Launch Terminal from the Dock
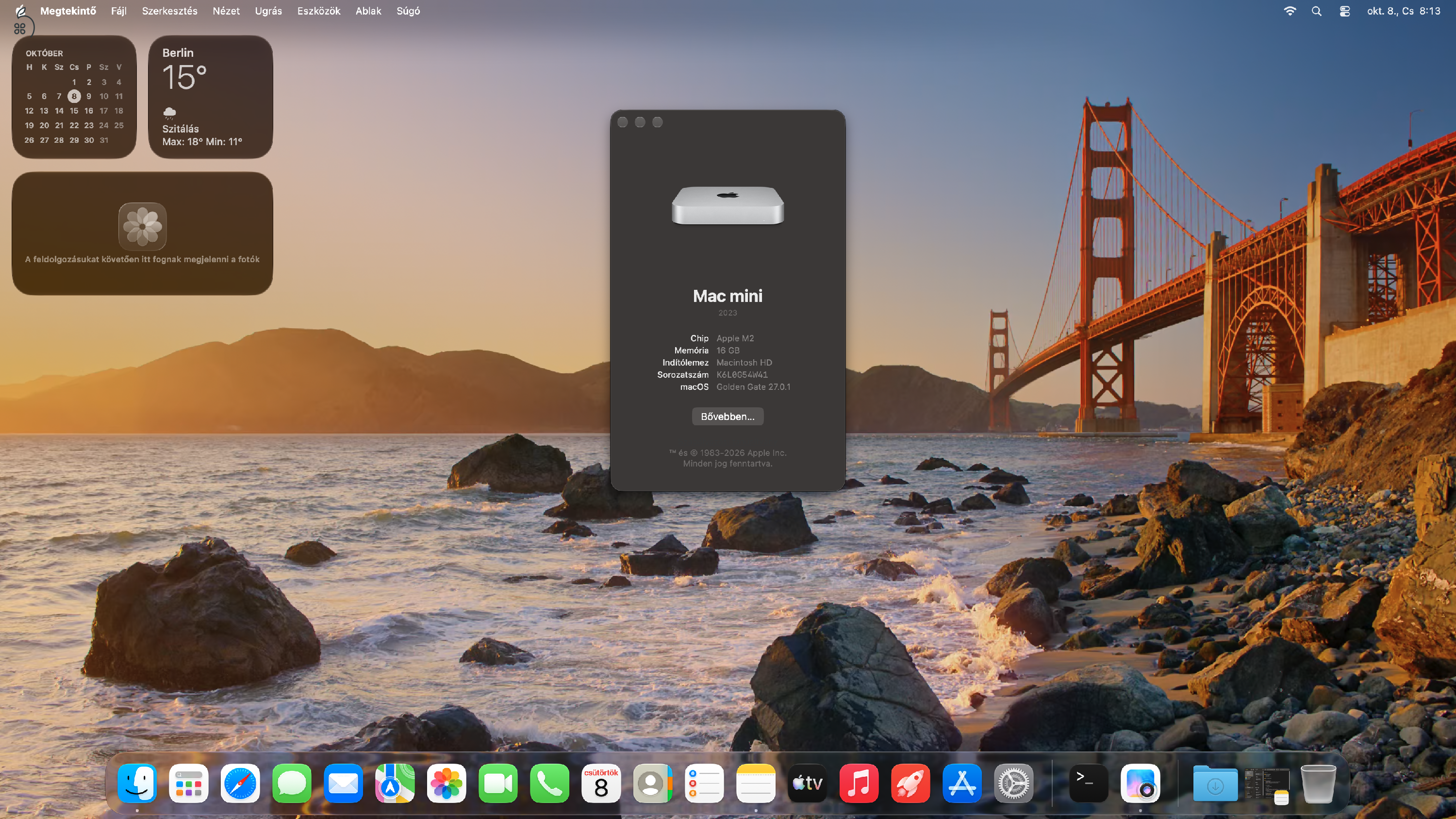The image size is (1456, 819). pos(1089,784)
